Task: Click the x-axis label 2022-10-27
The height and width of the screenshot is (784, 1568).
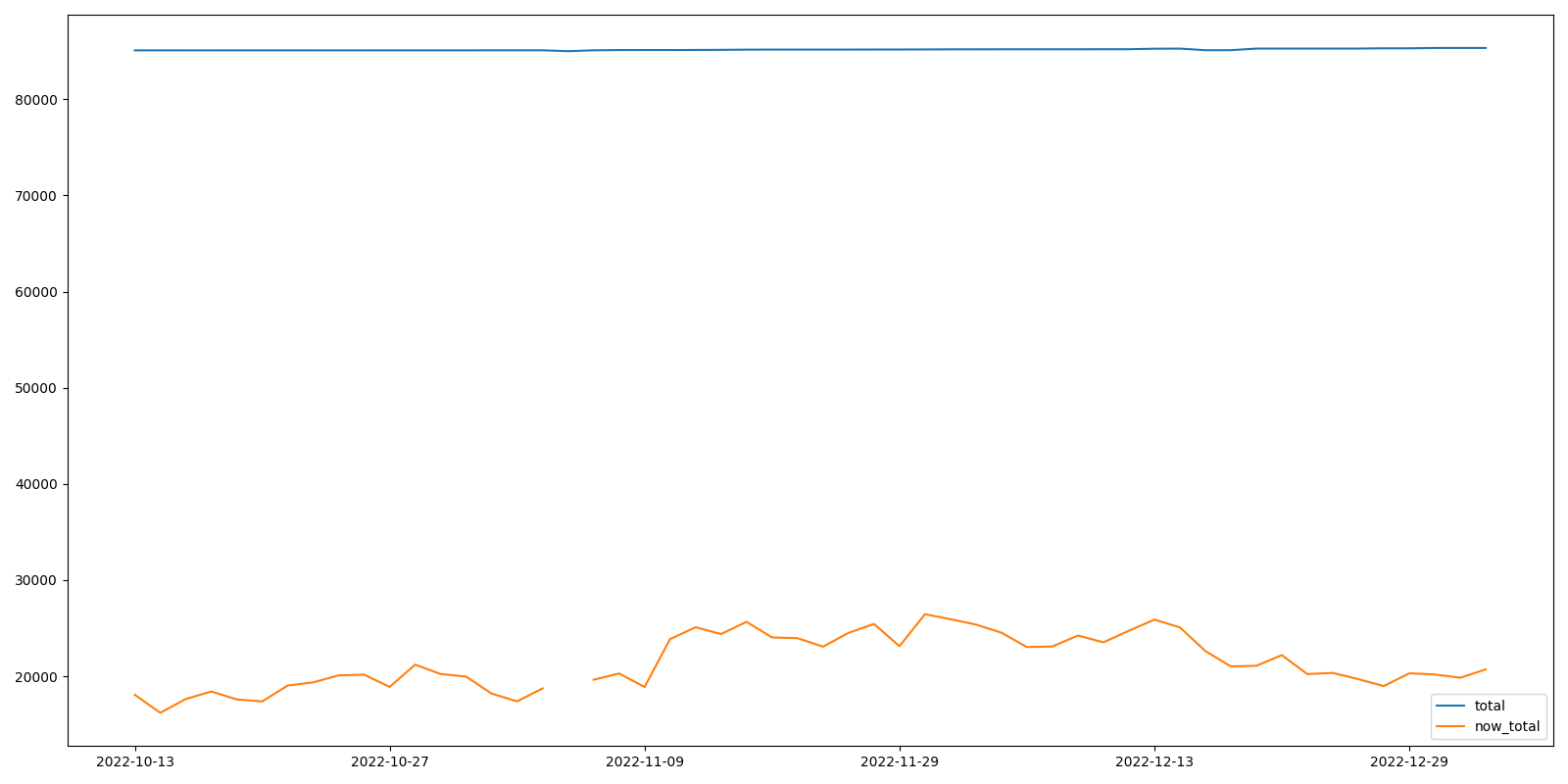Action: pyautogui.click(x=390, y=761)
